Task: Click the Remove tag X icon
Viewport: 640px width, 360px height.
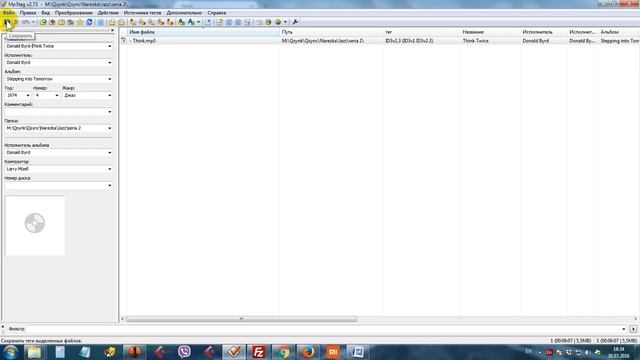Action: (16, 22)
